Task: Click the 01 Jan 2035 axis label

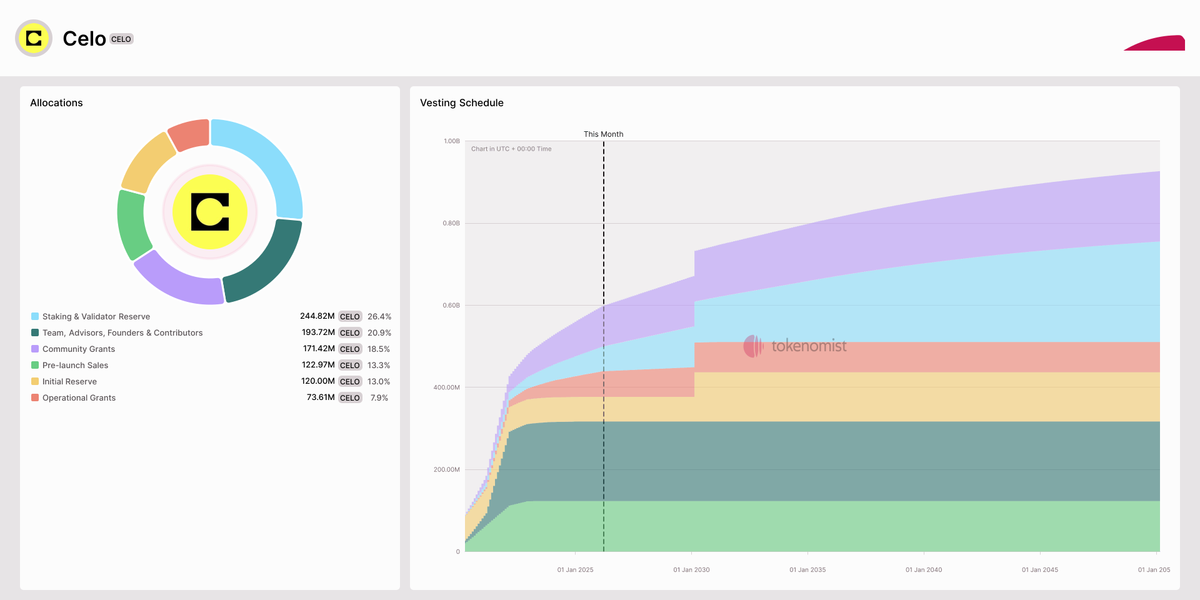Action: pos(808,569)
